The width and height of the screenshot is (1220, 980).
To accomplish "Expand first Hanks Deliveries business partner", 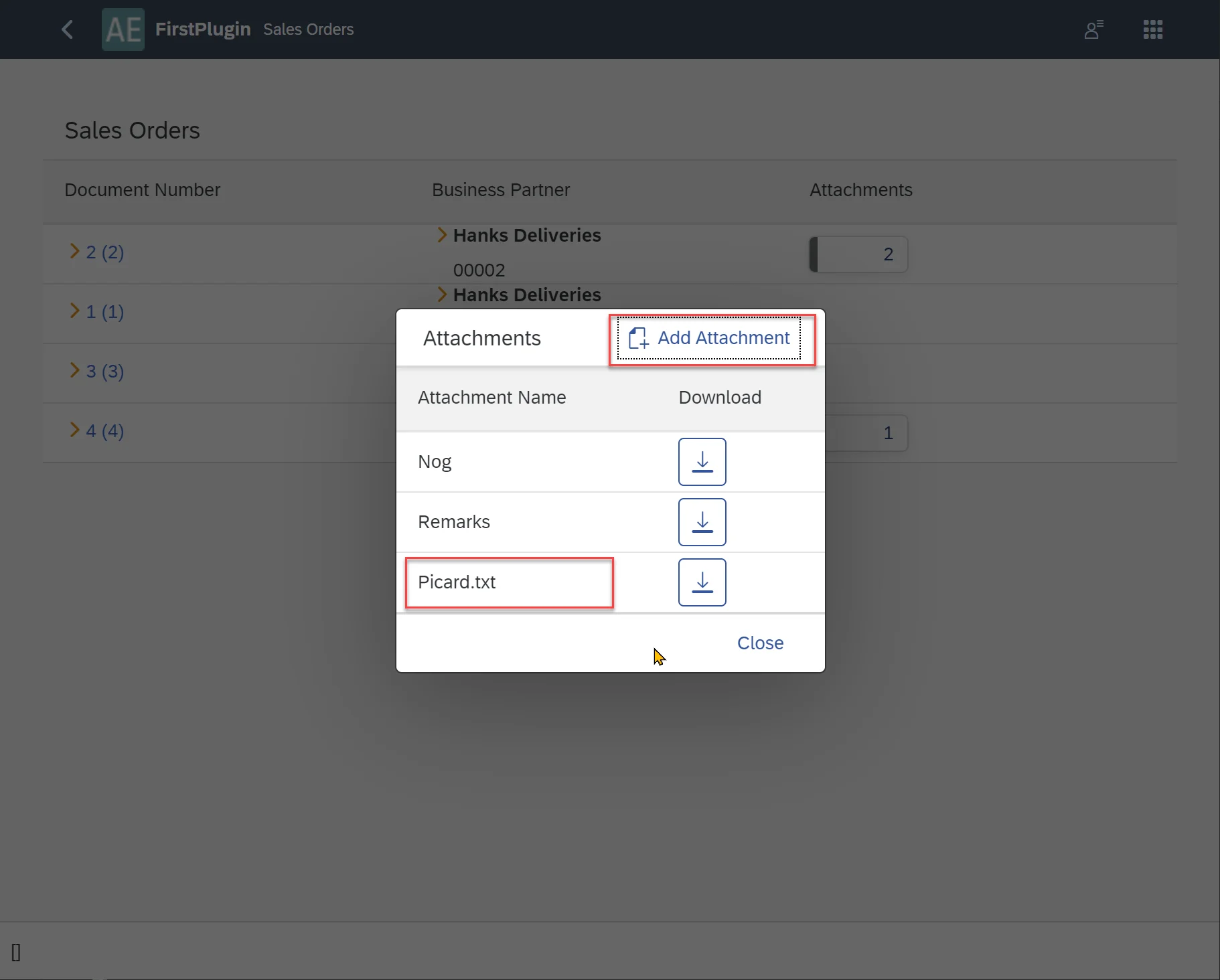I will coord(442,235).
